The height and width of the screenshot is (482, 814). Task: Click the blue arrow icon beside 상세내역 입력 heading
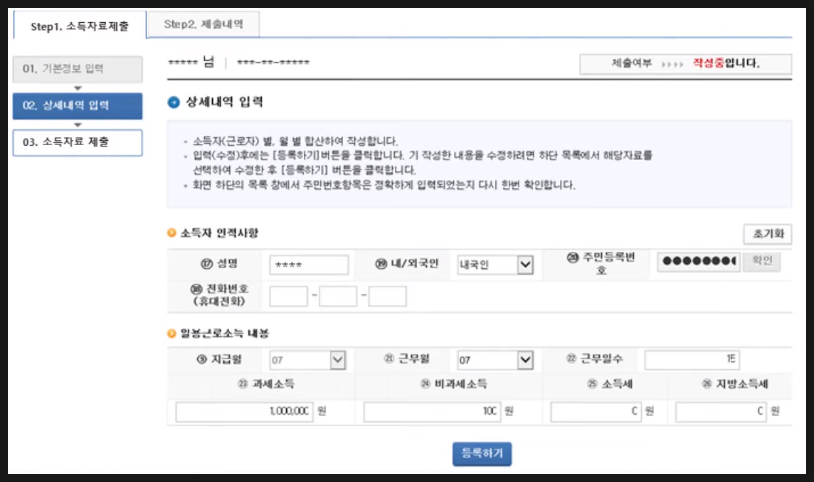click(174, 102)
